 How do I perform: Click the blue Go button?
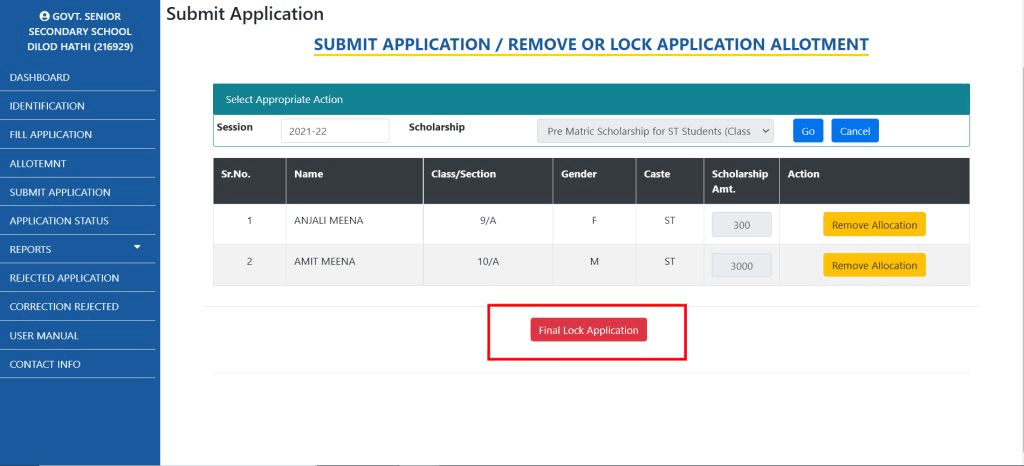click(808, 131)
